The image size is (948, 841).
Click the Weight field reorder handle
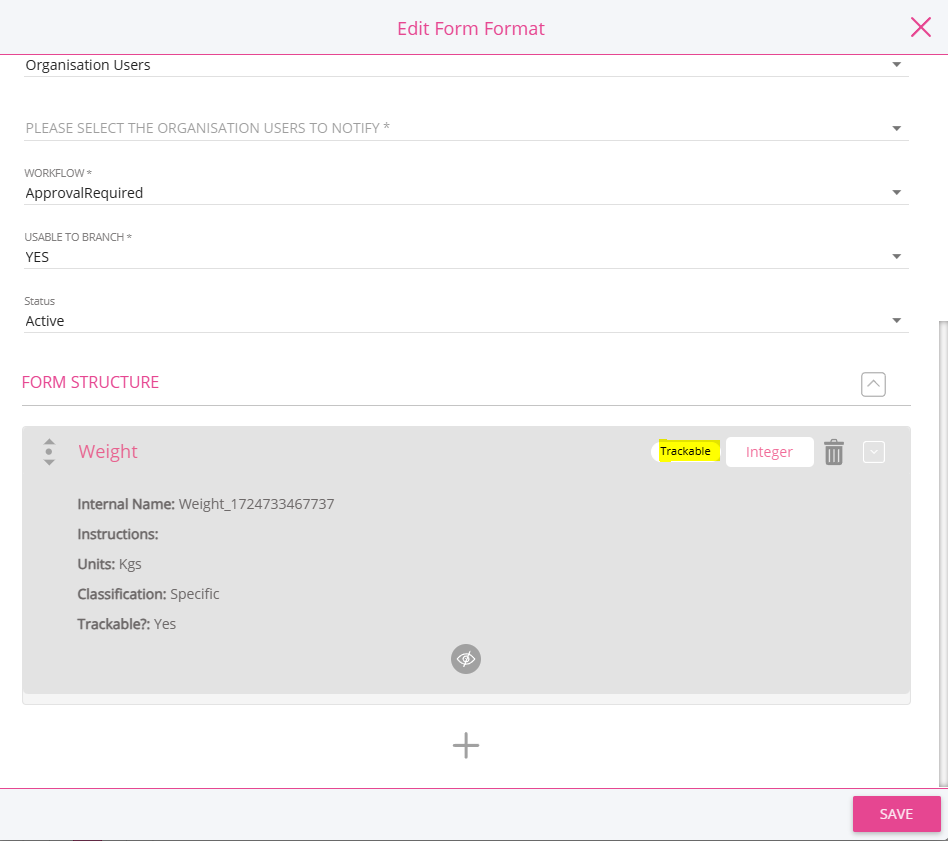point(50,452)
